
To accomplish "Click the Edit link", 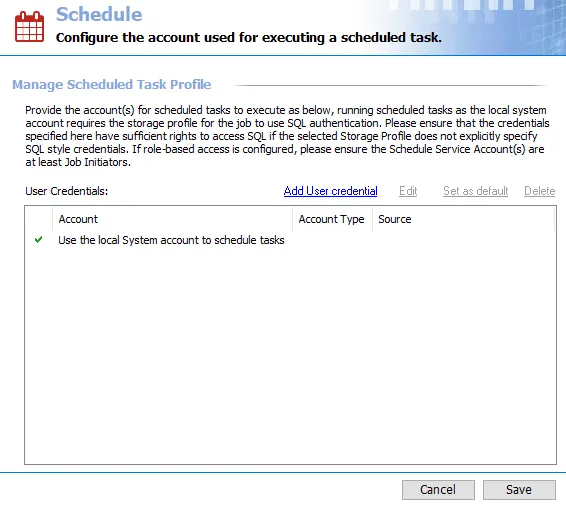I will tap(408, 191).
